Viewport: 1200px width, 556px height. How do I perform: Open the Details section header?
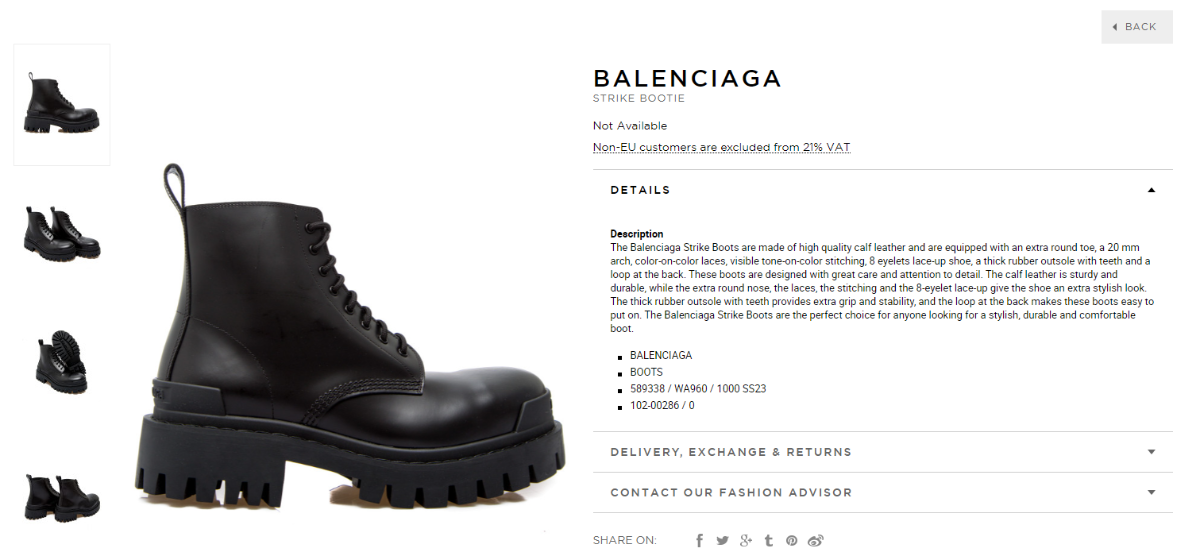(x=883, y=190)
